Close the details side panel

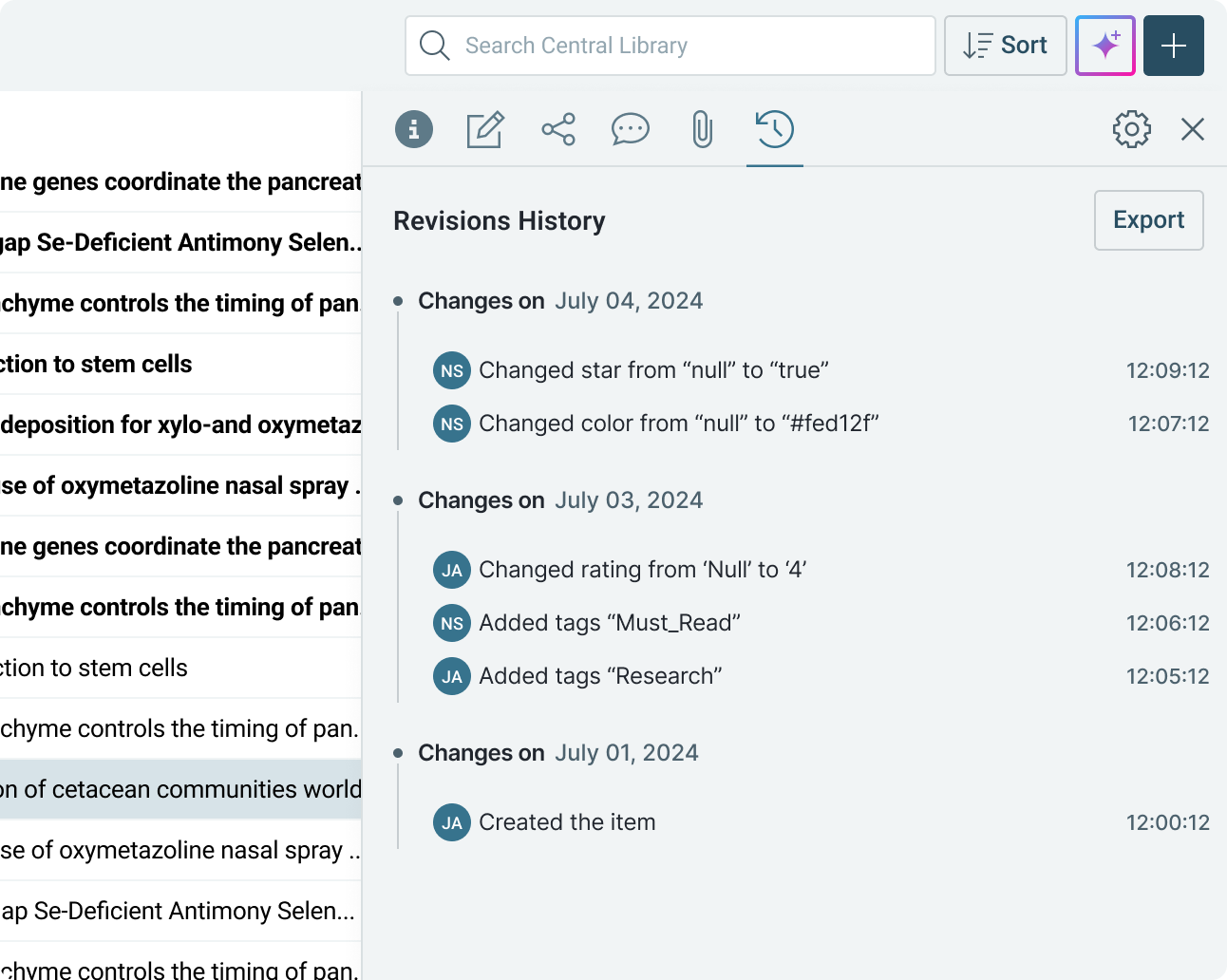click(x=1193, y=129)
